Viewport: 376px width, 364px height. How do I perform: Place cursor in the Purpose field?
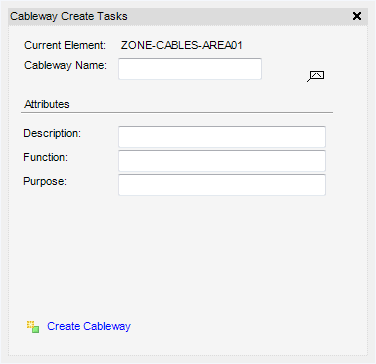pyautogui.click(x=222, y=185)
